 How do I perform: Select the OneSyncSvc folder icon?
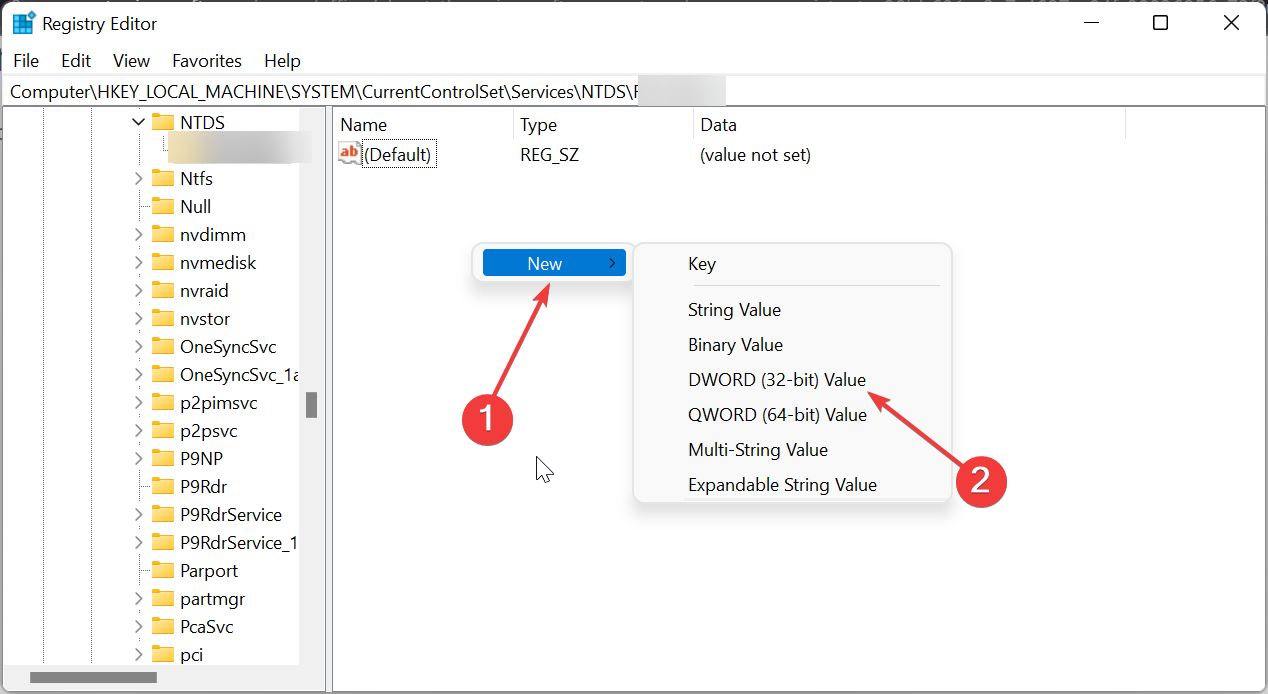[x=163, y=346]
